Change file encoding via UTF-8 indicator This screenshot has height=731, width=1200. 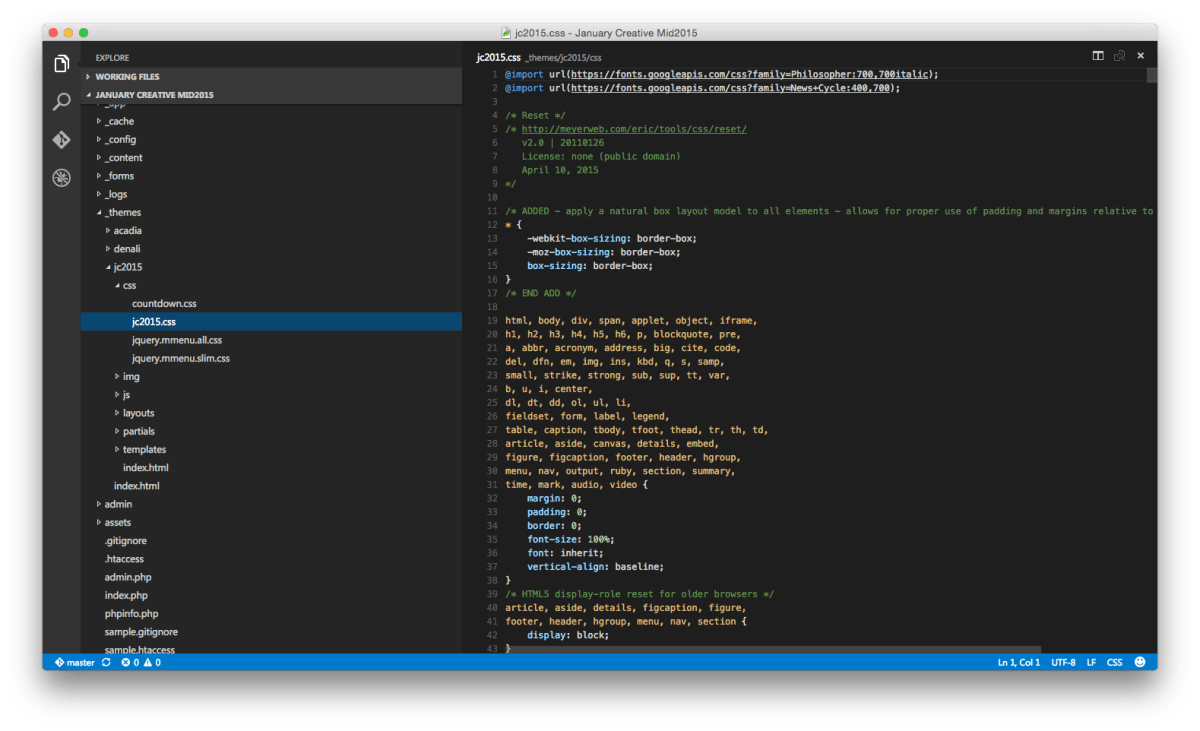point(1063,662)
